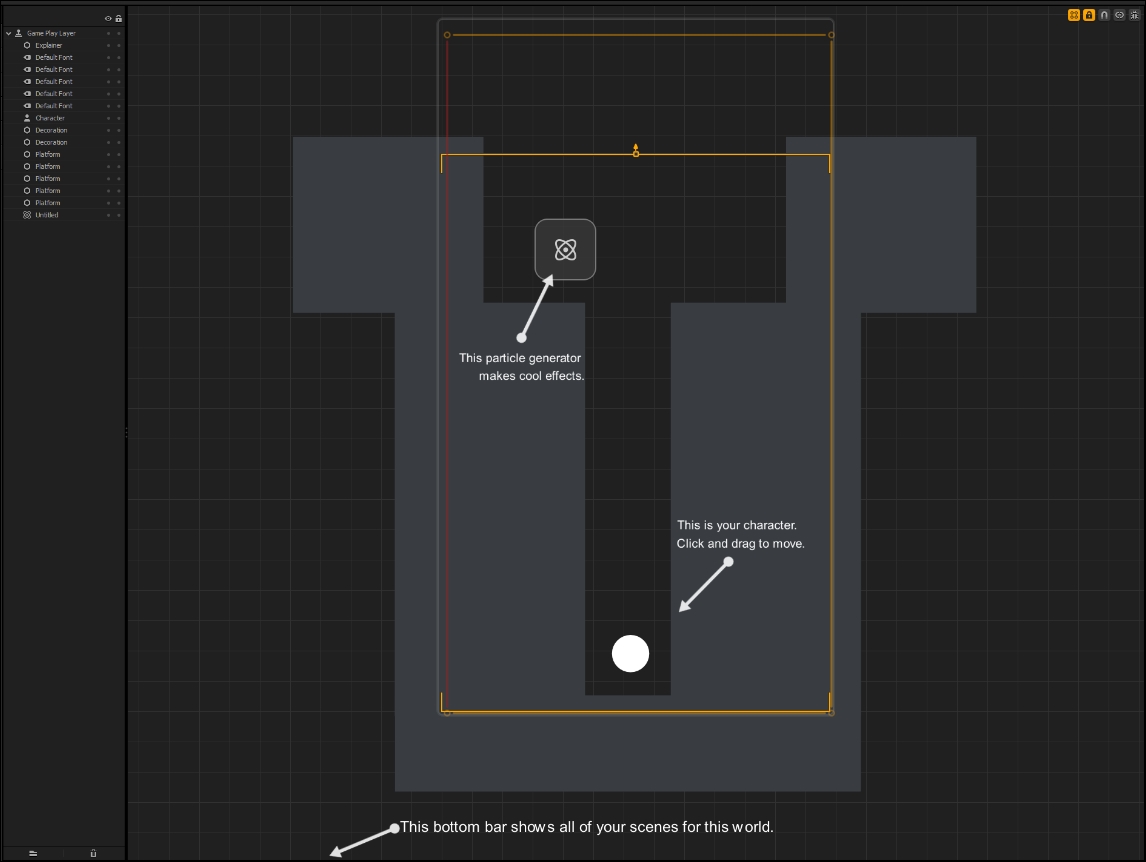Click the orange particle mode button in the top-right
Viewport: 1146px width, 862px height.
click(x=1074, y=15)
